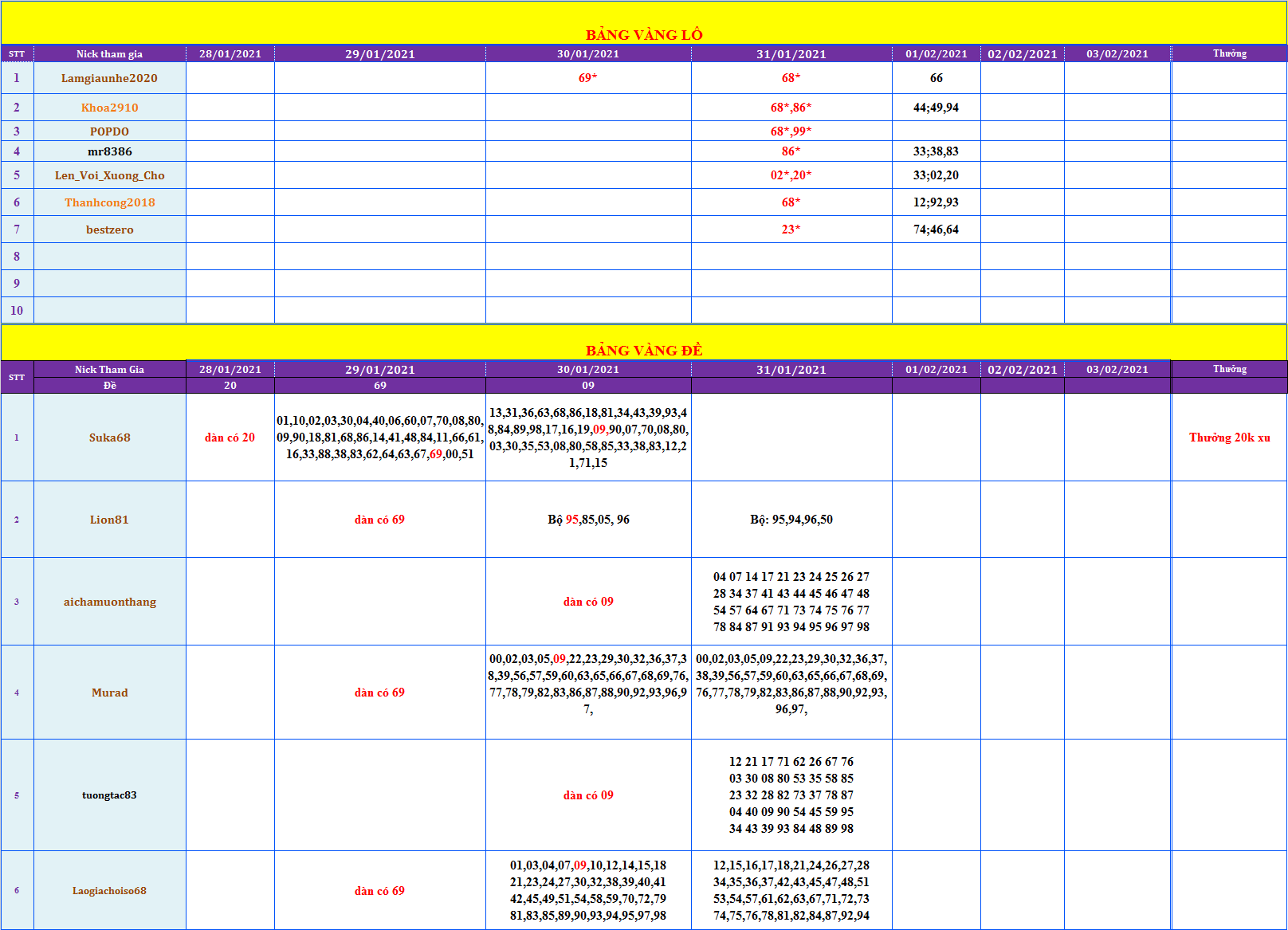The height and width of the screenshot is (930, 1288).
Task: Select the "dàn có 20" cell
Action: click(x=230, y=438)
